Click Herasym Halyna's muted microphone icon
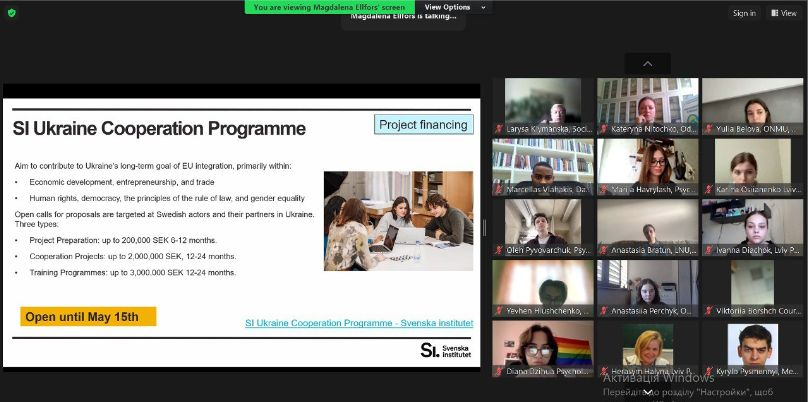808x402 pixels. tap(603, 371)
